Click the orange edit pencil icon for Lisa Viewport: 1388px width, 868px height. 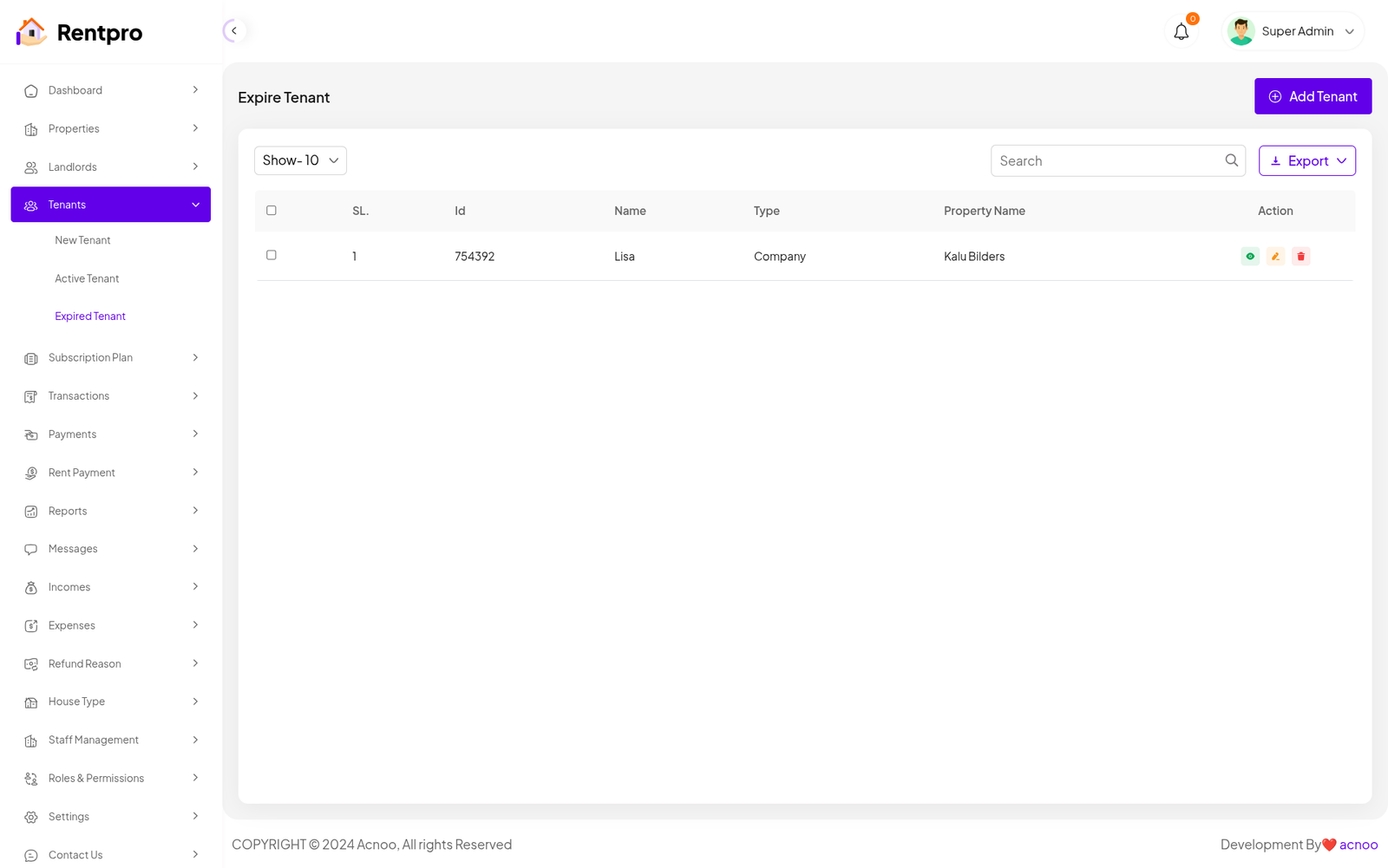pyautogui.click(x=1275, y=257)
